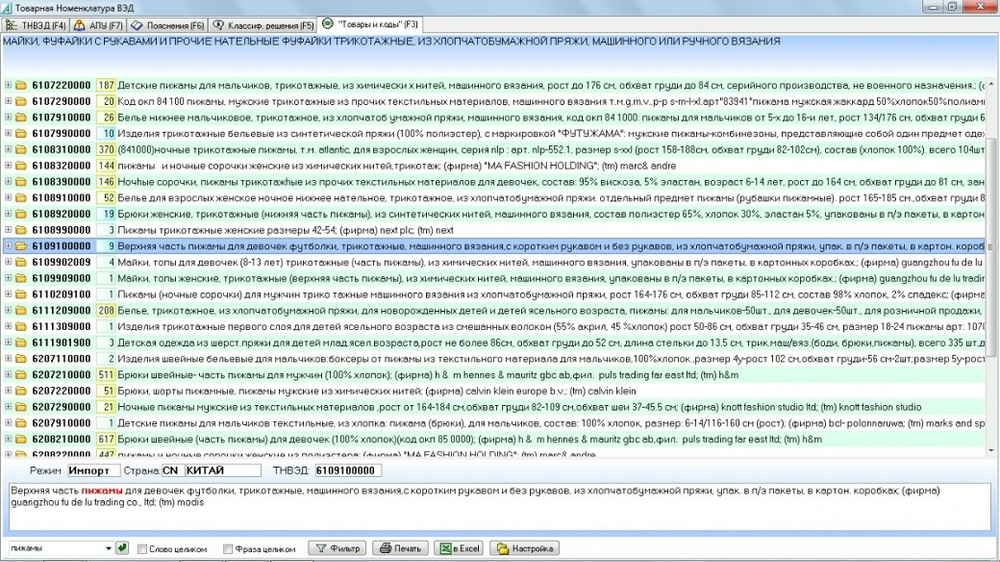Switch to the ТНВЭД (F4) tab
1000x562 pixels.
[x=36, y=26]
